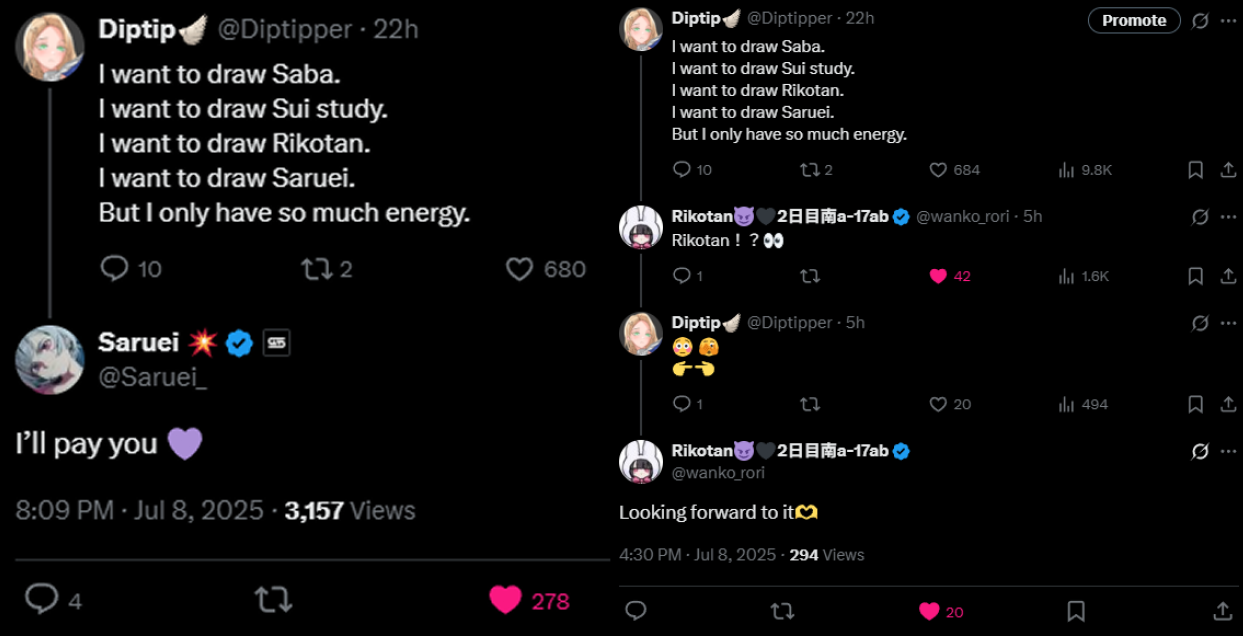Open more options on Rikotan's final reply
The height and width of the screenshot is (636, 1243).
tap(1229, 451)
